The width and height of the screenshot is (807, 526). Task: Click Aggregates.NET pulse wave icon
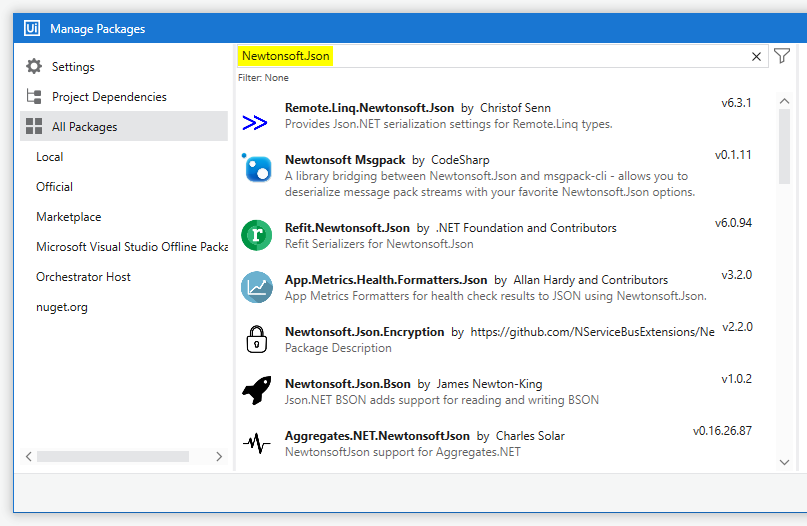256,443
